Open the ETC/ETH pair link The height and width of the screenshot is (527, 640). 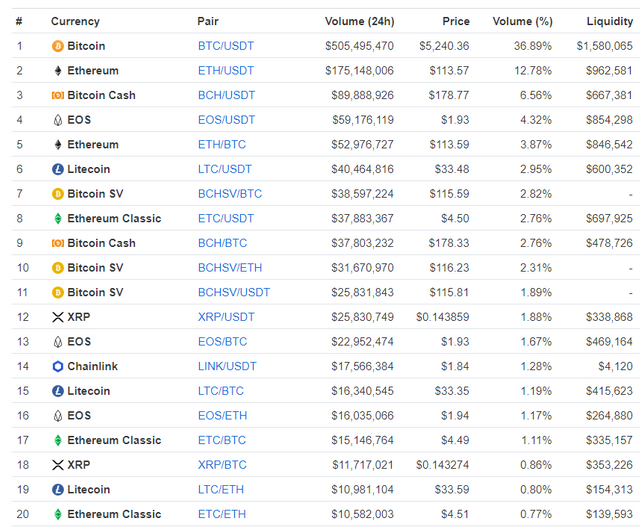tap(222, 514)
